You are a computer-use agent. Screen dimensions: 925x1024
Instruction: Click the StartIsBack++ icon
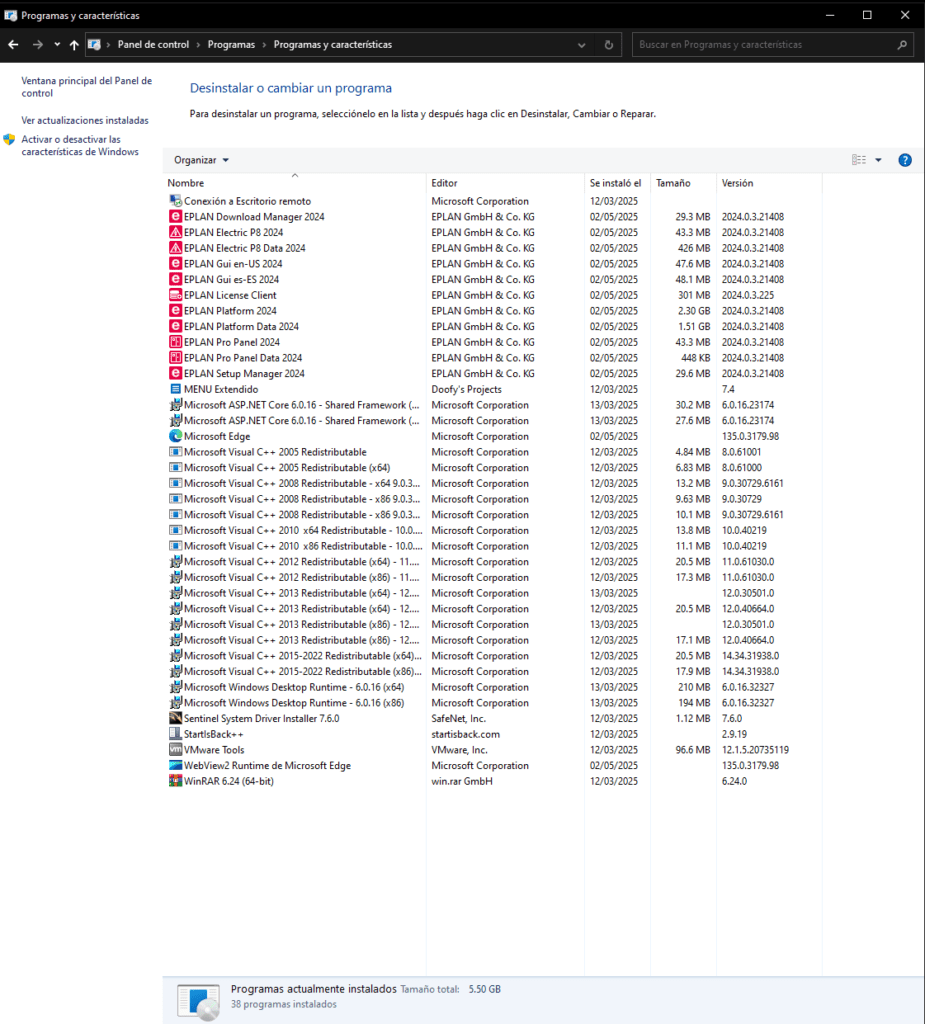(x=175, y=734)
